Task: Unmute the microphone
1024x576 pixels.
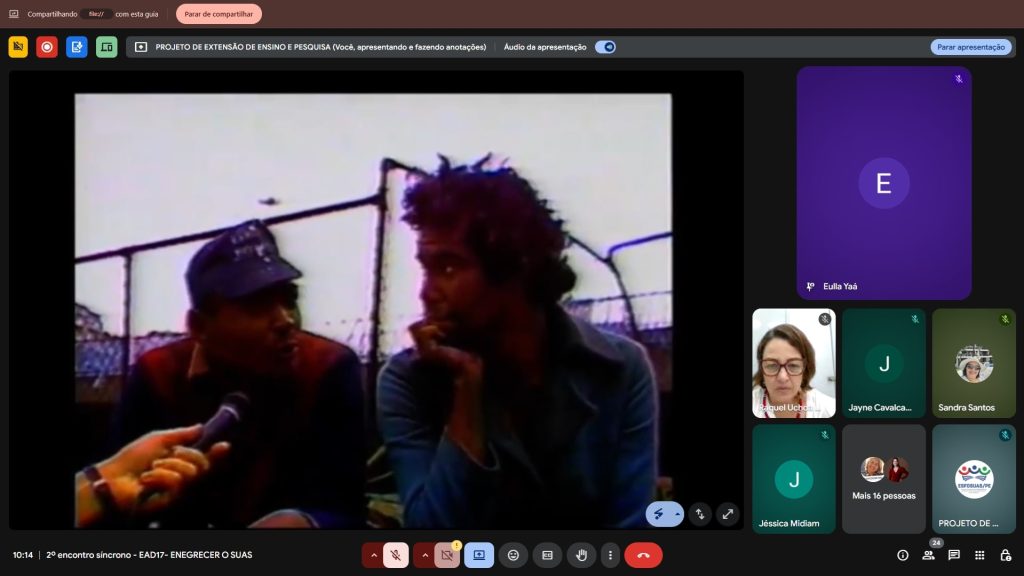Action: pos(396,555)
